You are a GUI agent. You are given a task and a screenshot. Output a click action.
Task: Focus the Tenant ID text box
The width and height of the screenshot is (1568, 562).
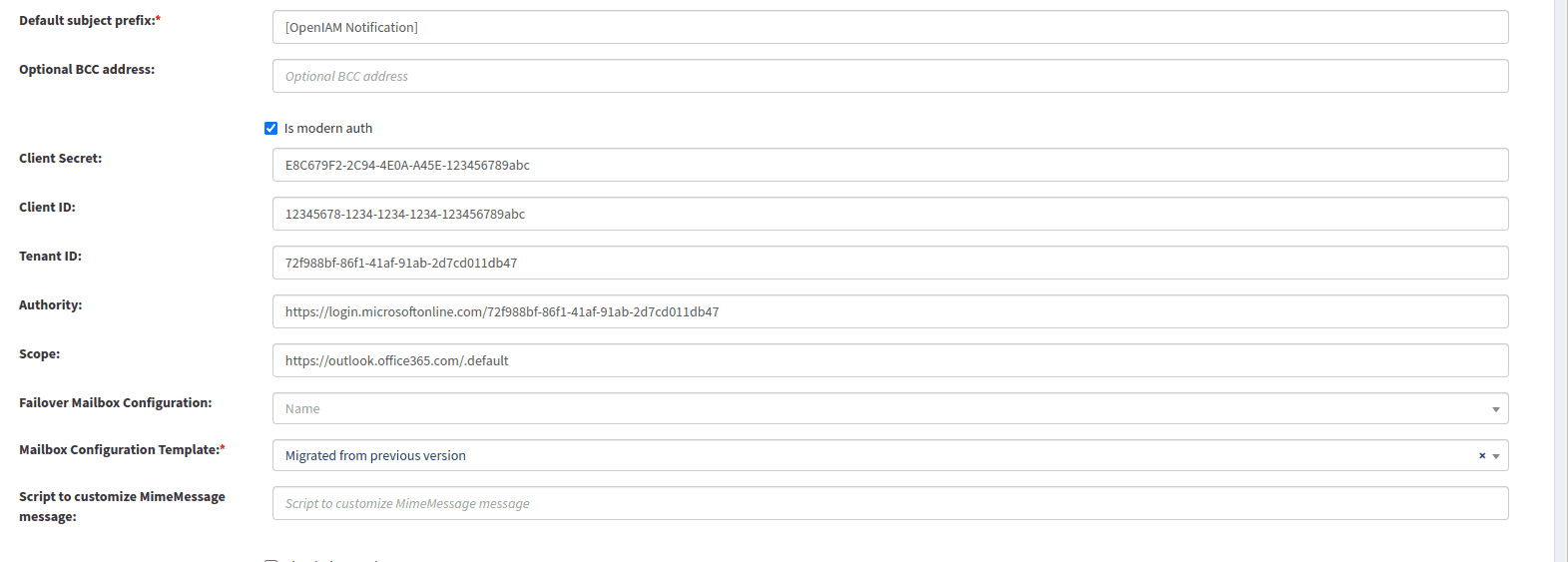[x=890, y=263]
